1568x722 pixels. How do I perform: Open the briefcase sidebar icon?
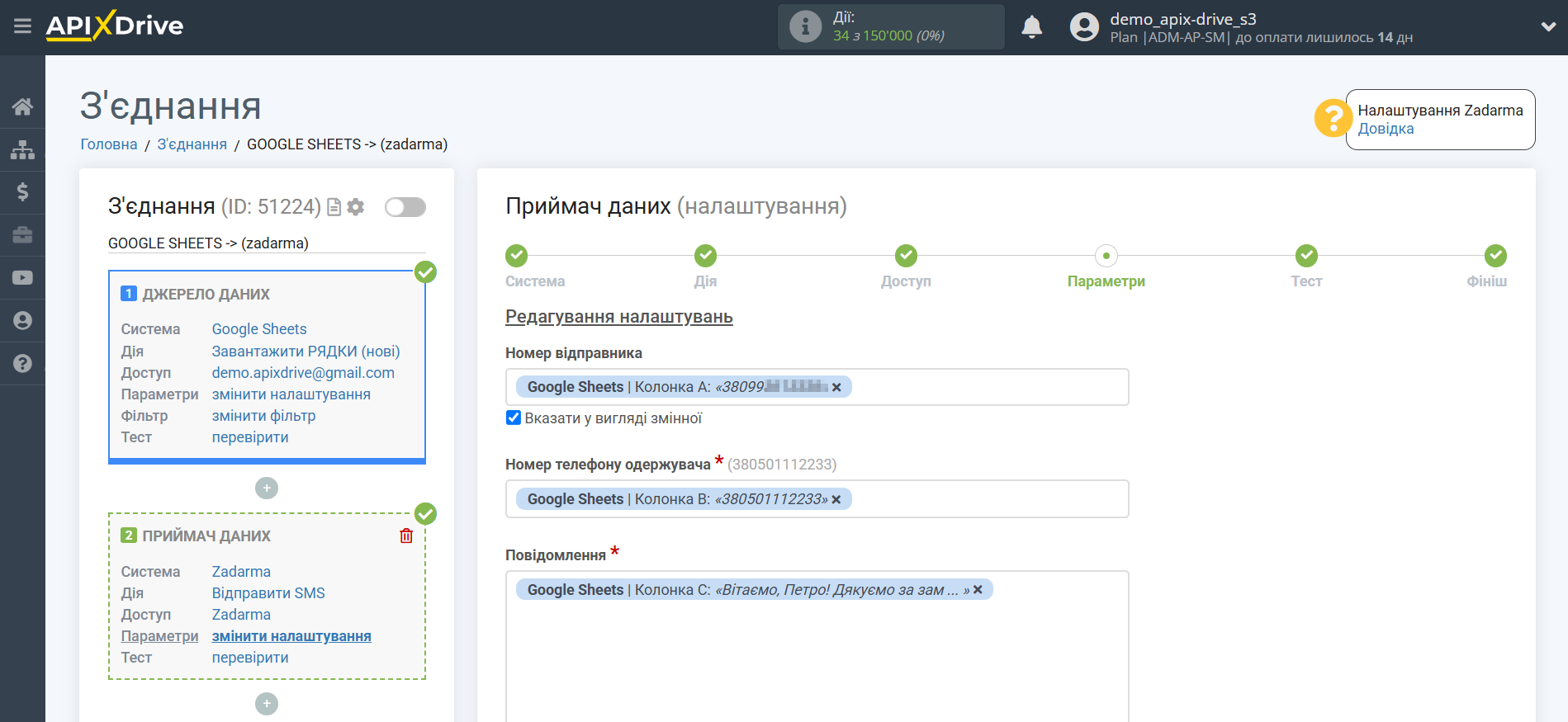tap(22, 235)
